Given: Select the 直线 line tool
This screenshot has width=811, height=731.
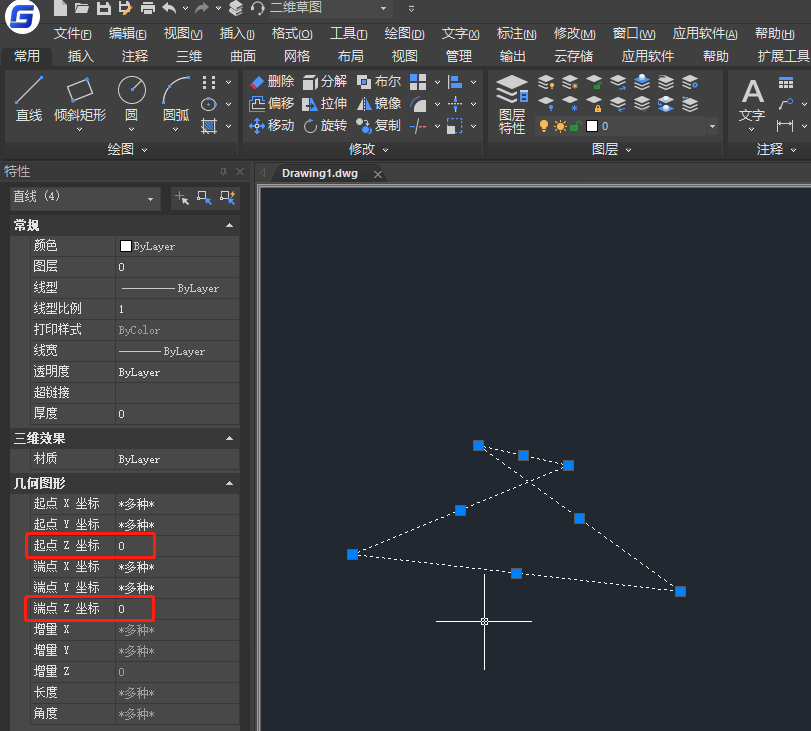Looking at the screenshot, I should 28,99.
